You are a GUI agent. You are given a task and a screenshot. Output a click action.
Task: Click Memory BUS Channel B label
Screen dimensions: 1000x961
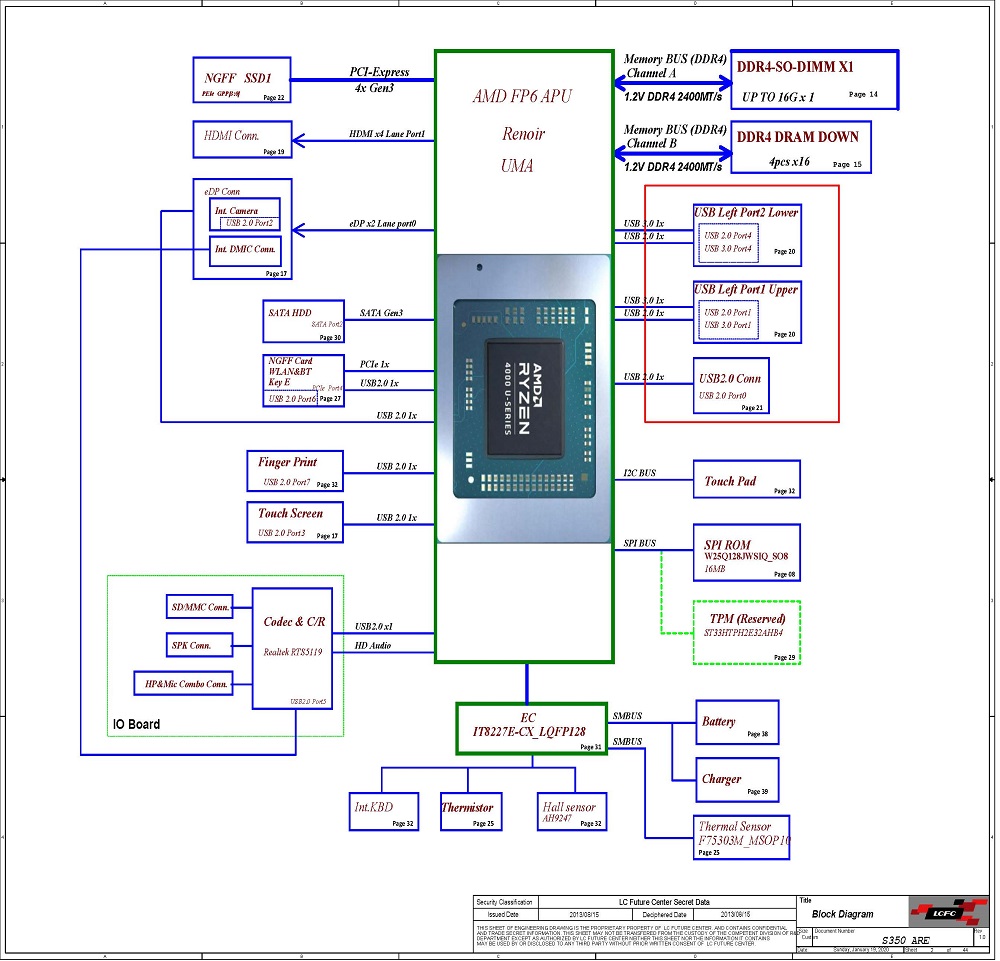coord(675,136)
